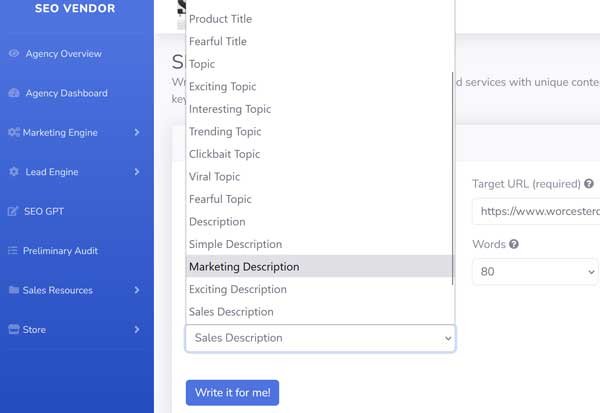Image resolution: width=600 pixels, height=413 pixels.
Task: Click help icon beside Words label
Action: point(514,245)
